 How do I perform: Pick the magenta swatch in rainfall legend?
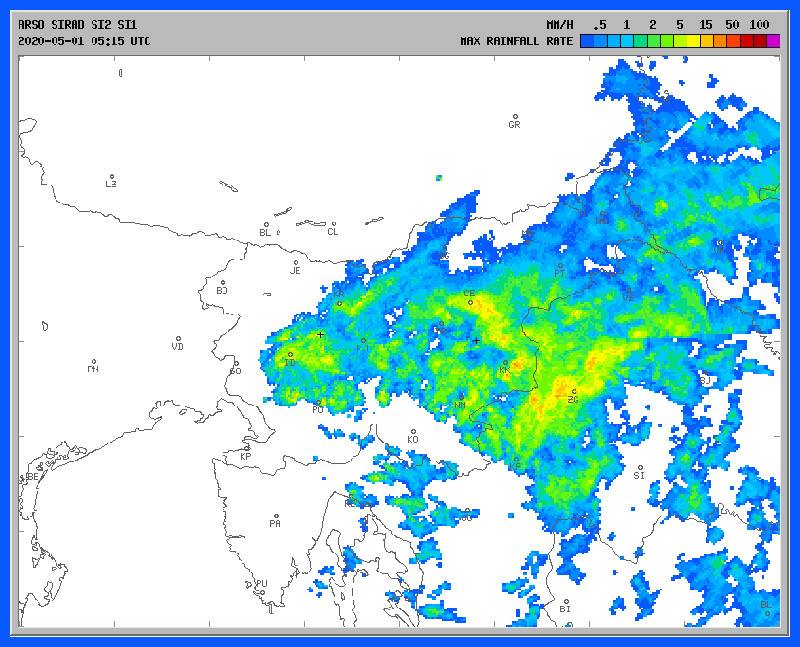(773, 41)
